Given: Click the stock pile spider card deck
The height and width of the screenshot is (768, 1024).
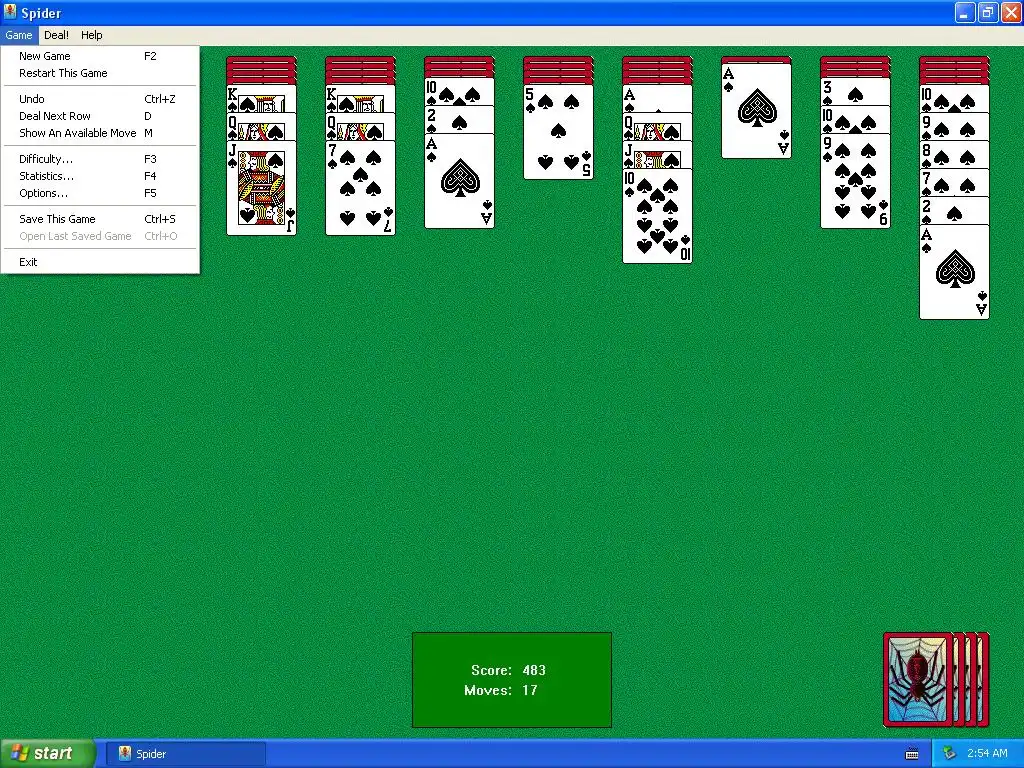Looking at the screenshot, I should [x=936, y=680].
